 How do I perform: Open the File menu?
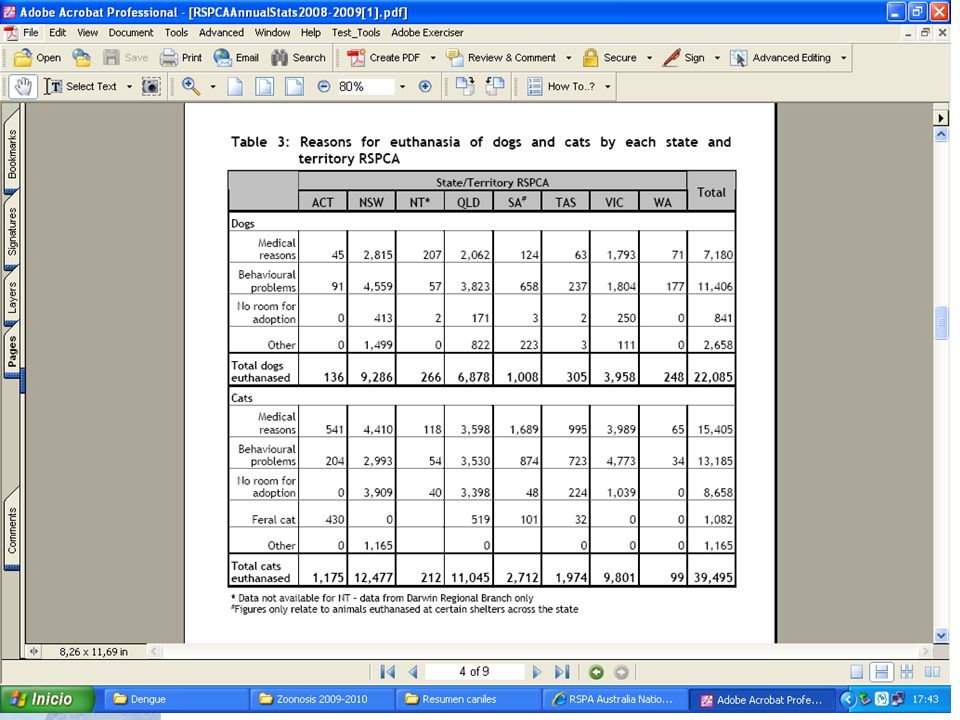tap(31, 32)
